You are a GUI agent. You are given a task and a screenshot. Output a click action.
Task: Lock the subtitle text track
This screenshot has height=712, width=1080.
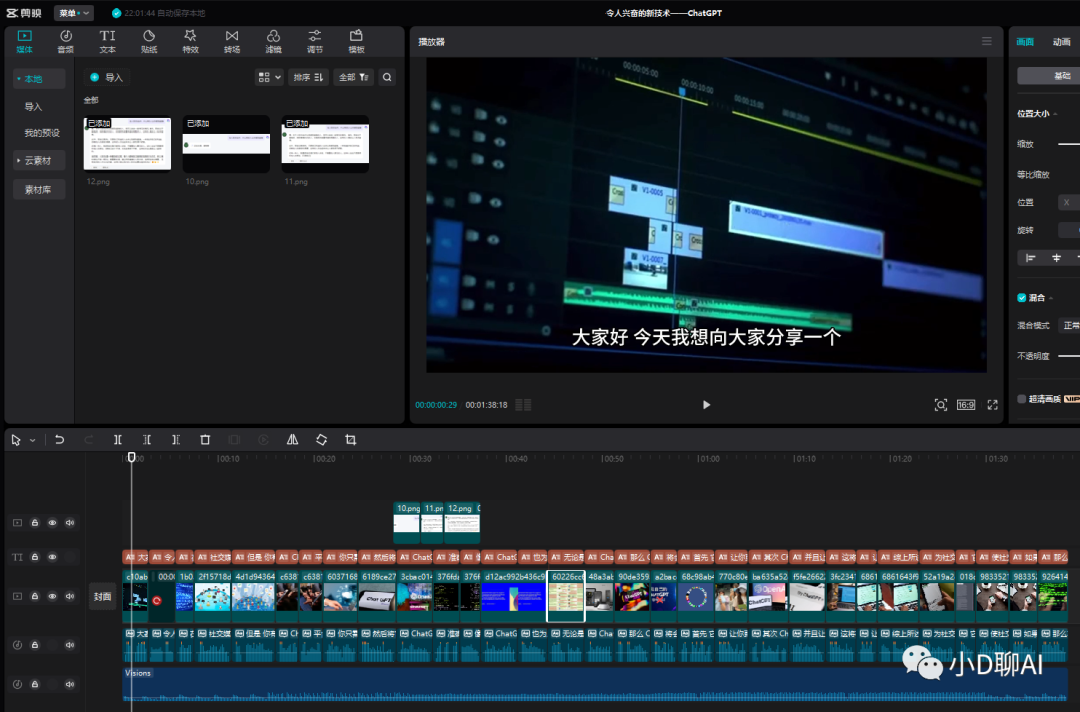[35, 557]
